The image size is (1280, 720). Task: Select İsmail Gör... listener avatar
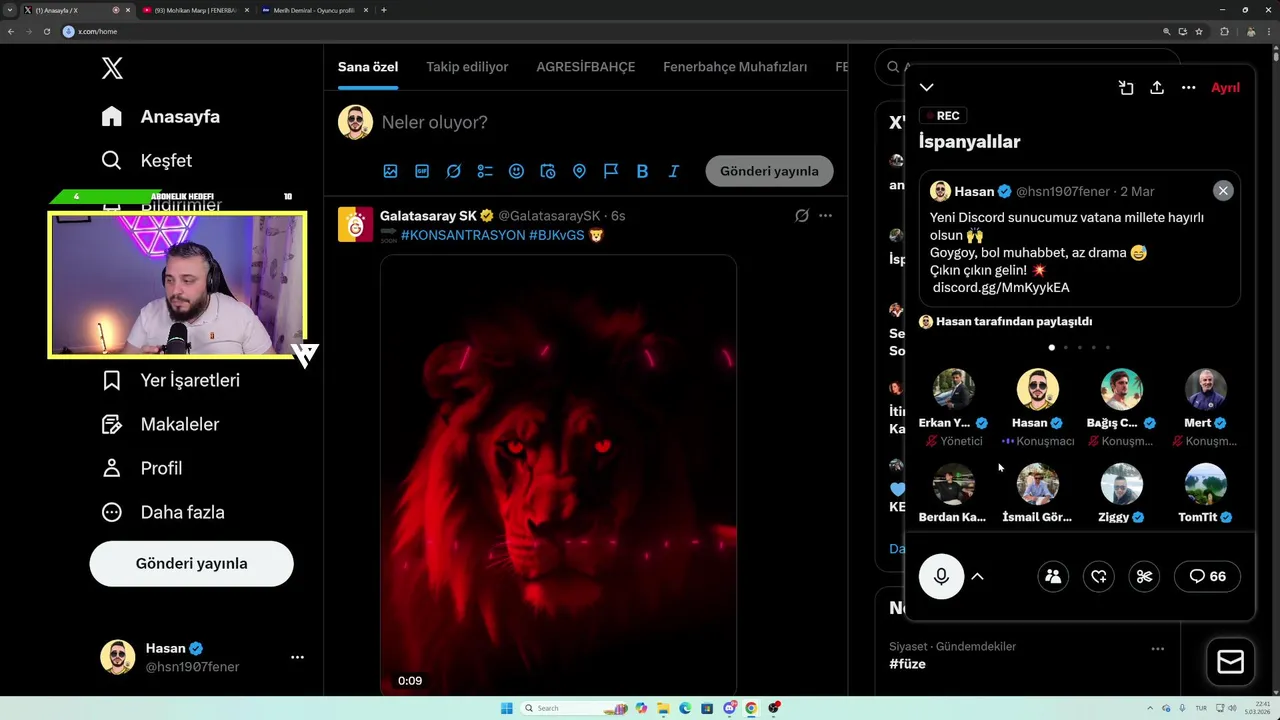tap(1037, 484)
